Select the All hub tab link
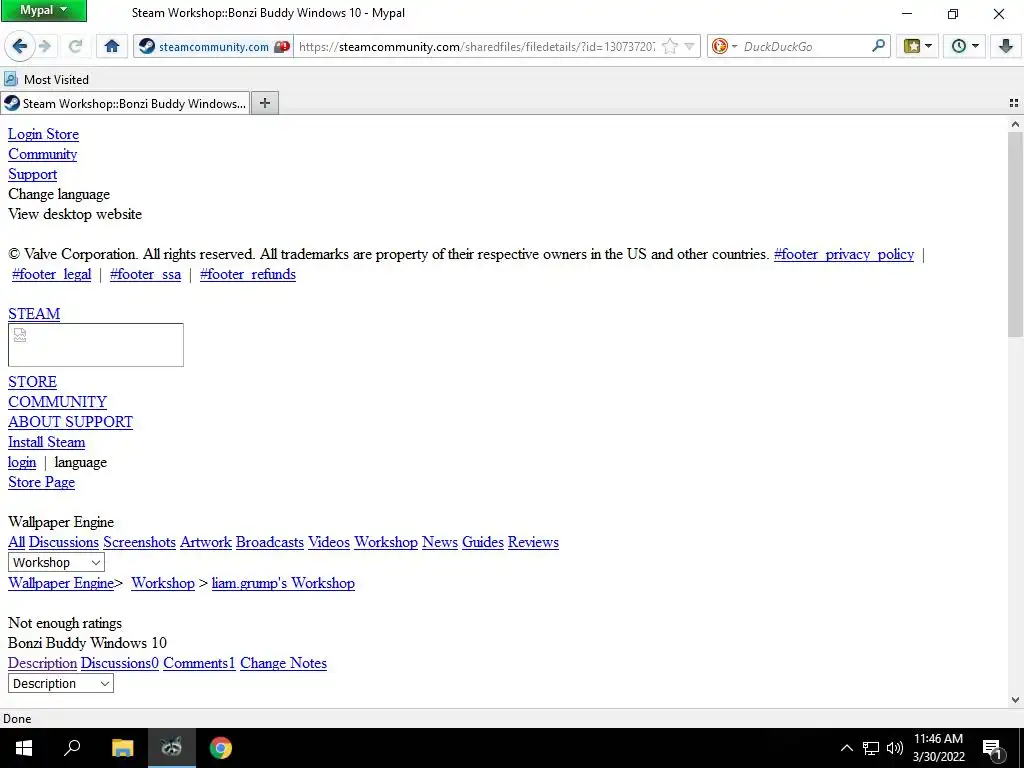 pos(16,542)
